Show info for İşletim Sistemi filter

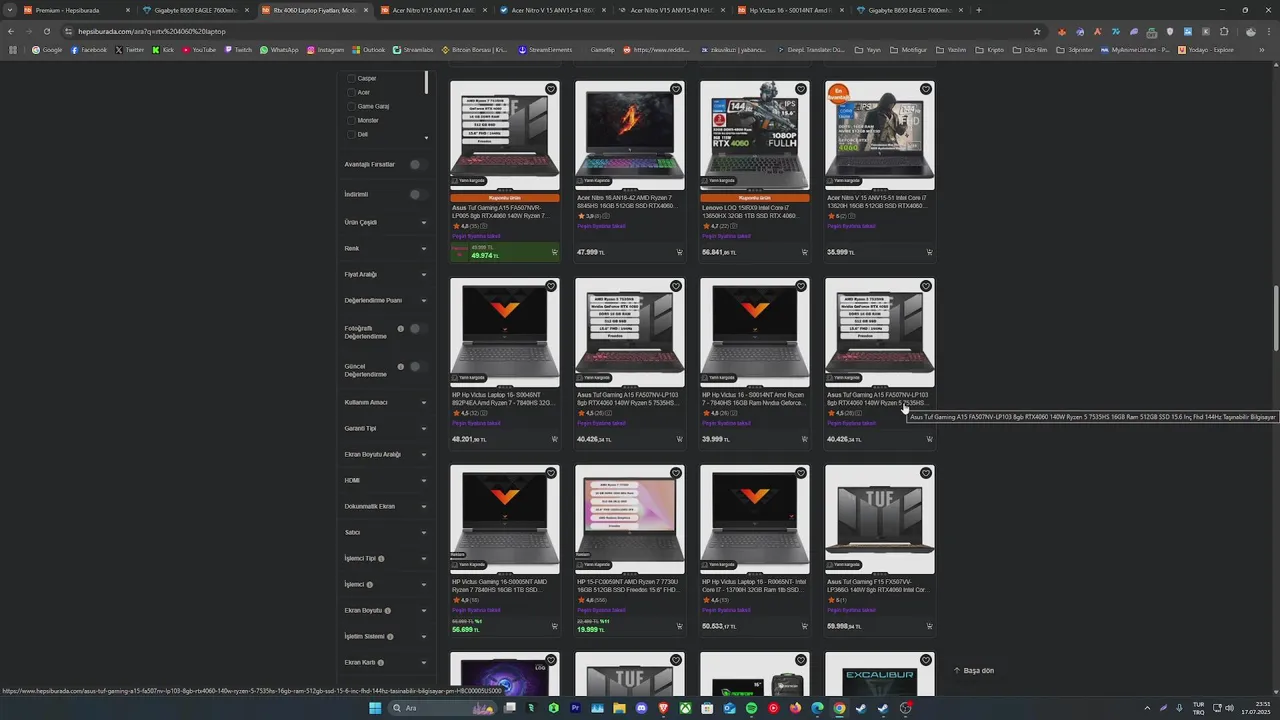(390, 637)
